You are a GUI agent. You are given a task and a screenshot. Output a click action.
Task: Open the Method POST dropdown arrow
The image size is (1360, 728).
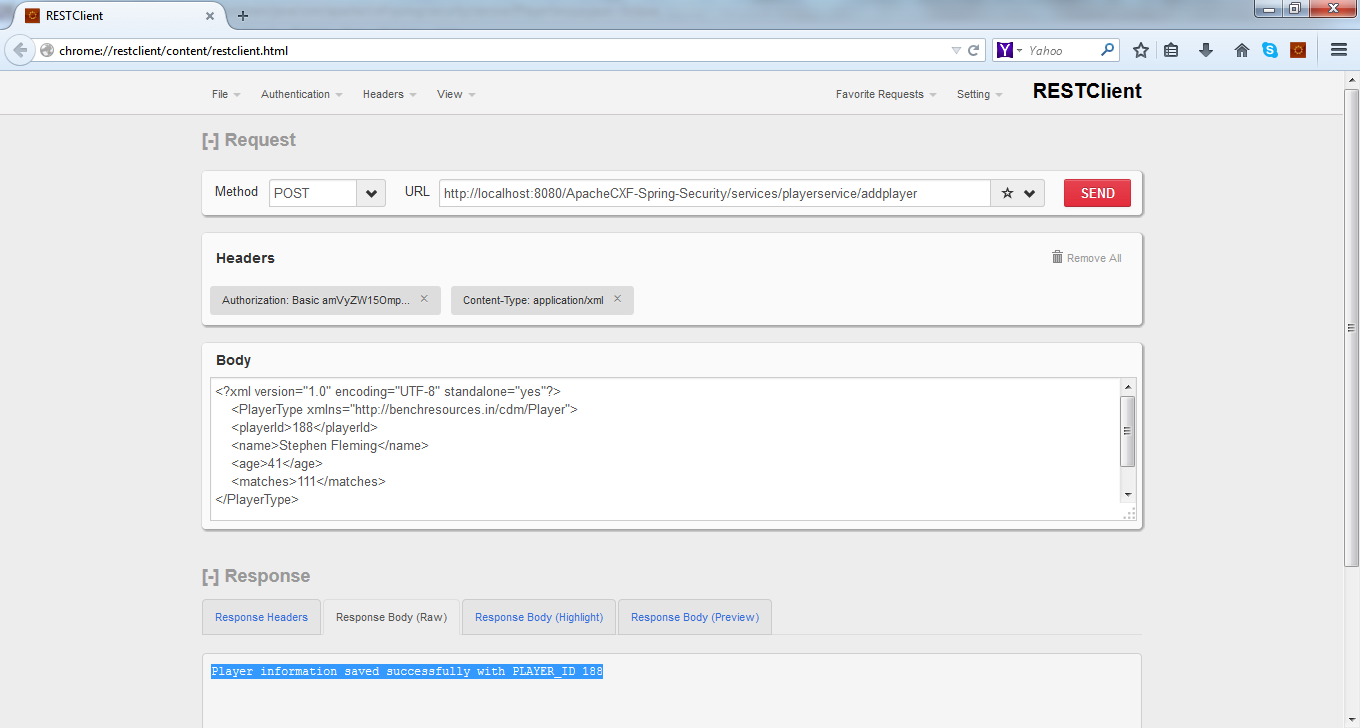click(x=371, y=193)
